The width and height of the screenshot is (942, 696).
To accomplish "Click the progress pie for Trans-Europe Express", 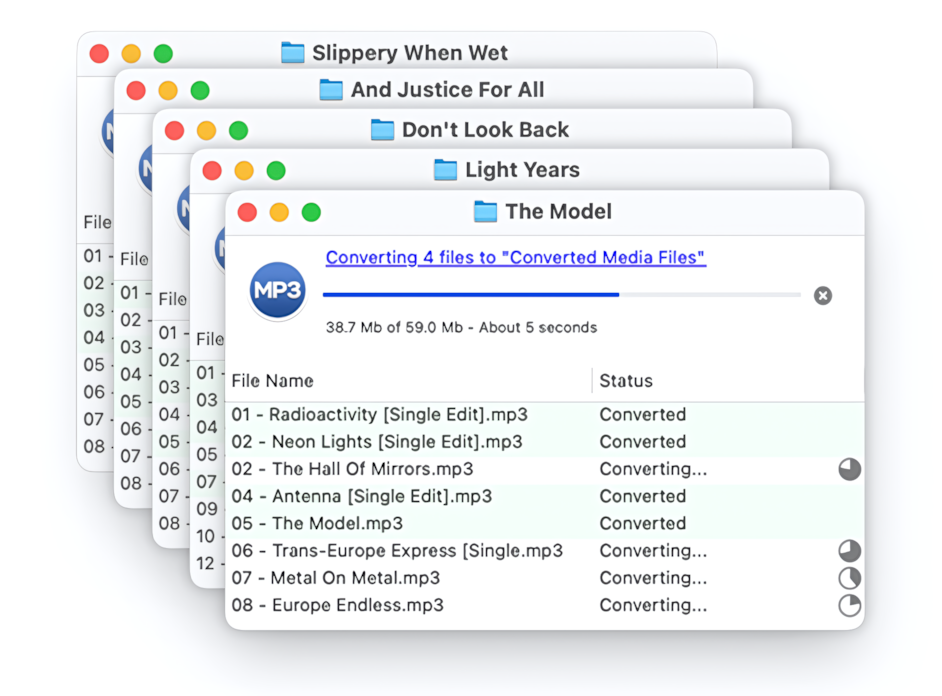I will 849,551.
